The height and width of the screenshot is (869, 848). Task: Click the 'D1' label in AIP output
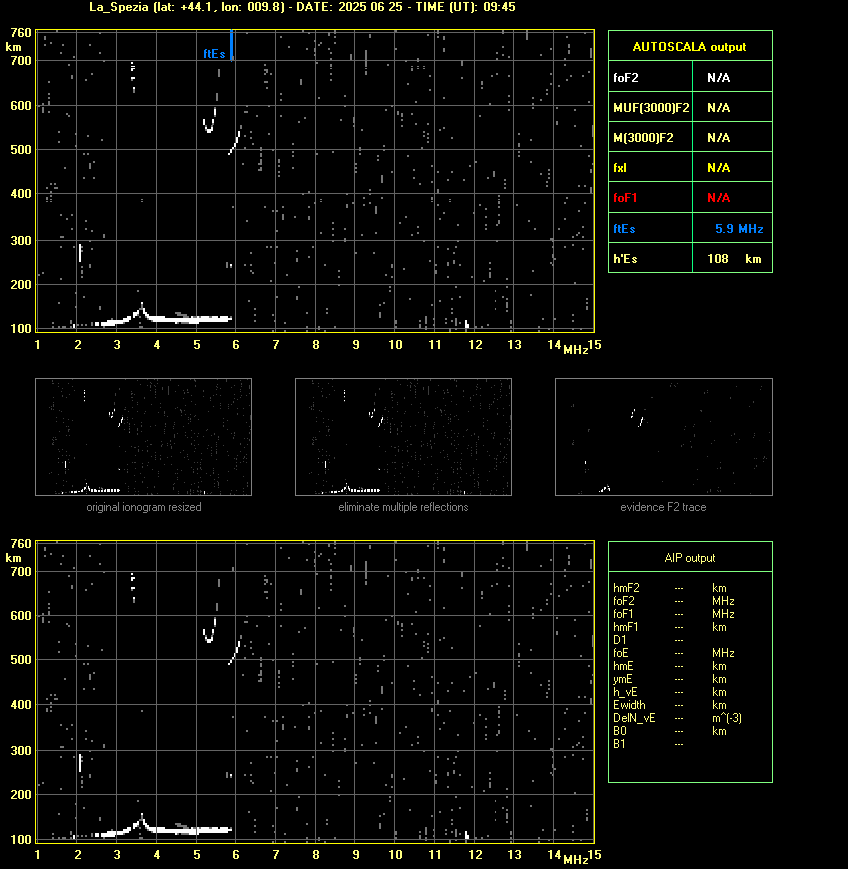coord(620,640)
